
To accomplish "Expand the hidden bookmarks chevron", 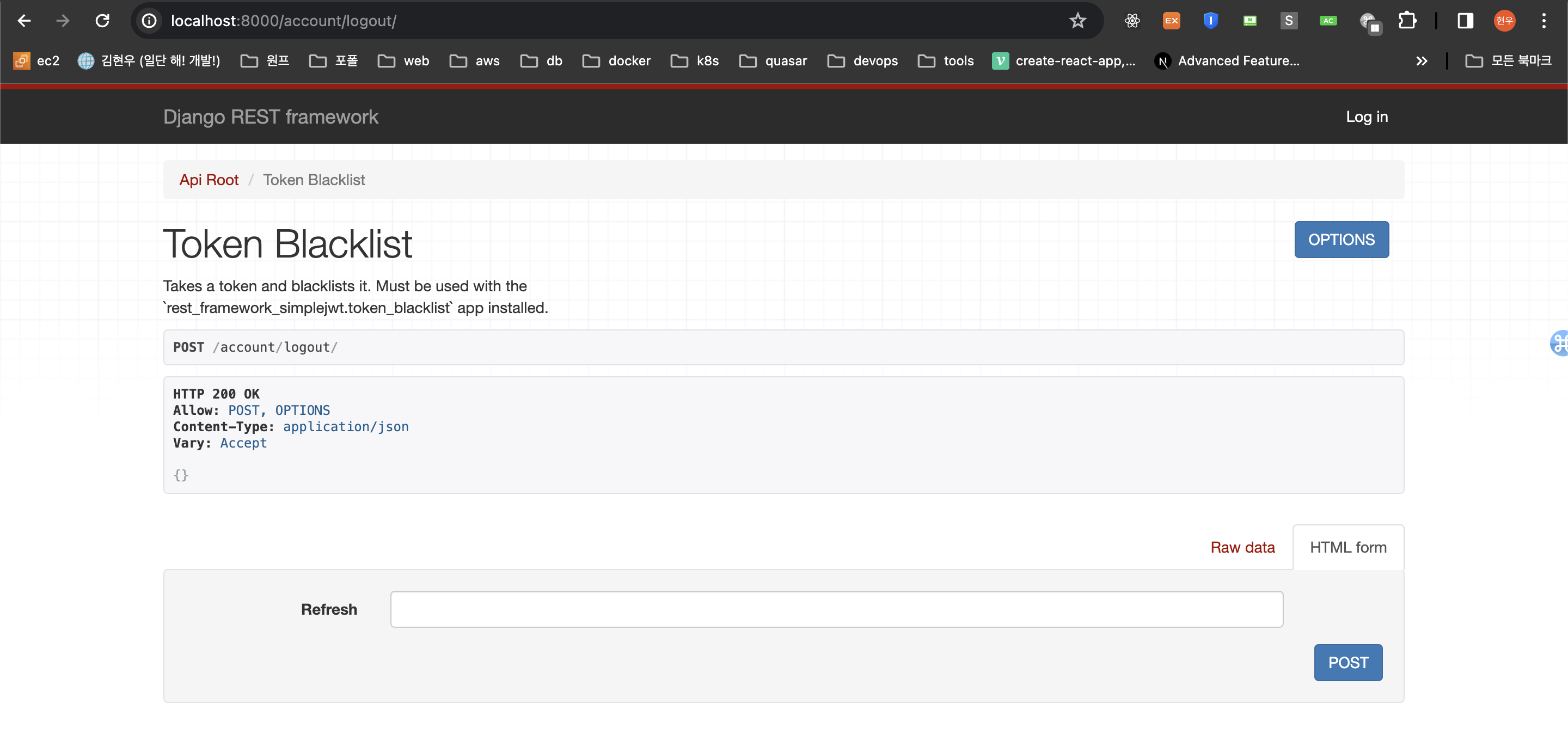I will point(1422,61).
